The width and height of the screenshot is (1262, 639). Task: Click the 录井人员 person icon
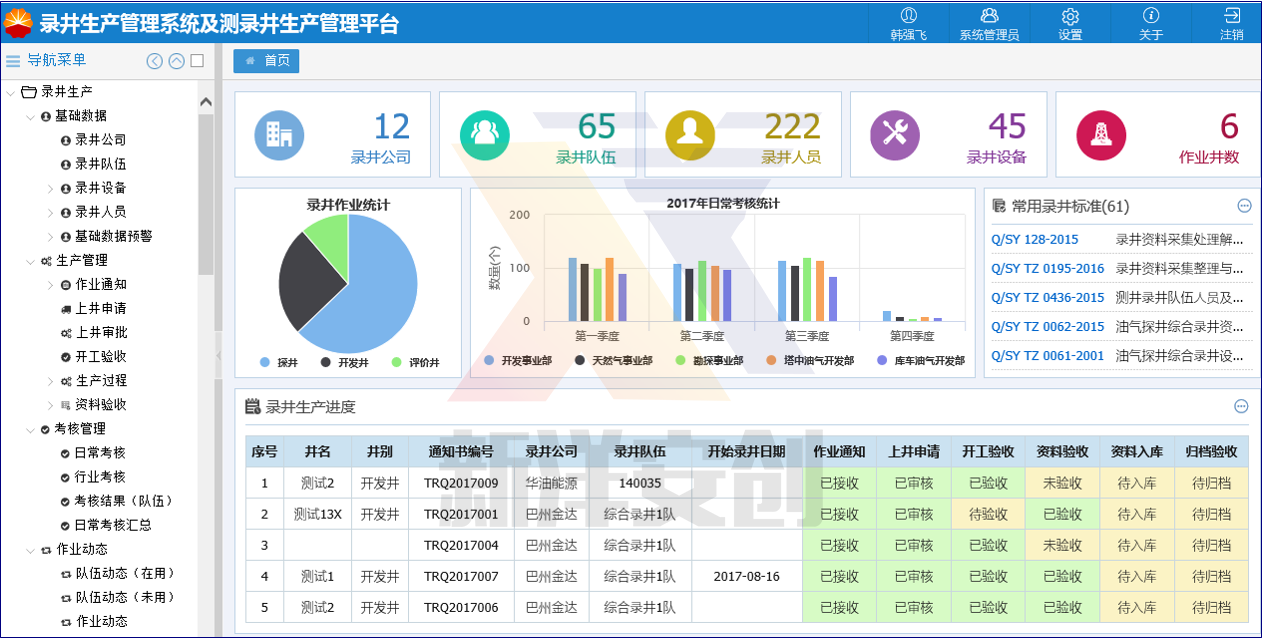pyautogui.click(x=690, y=134)
